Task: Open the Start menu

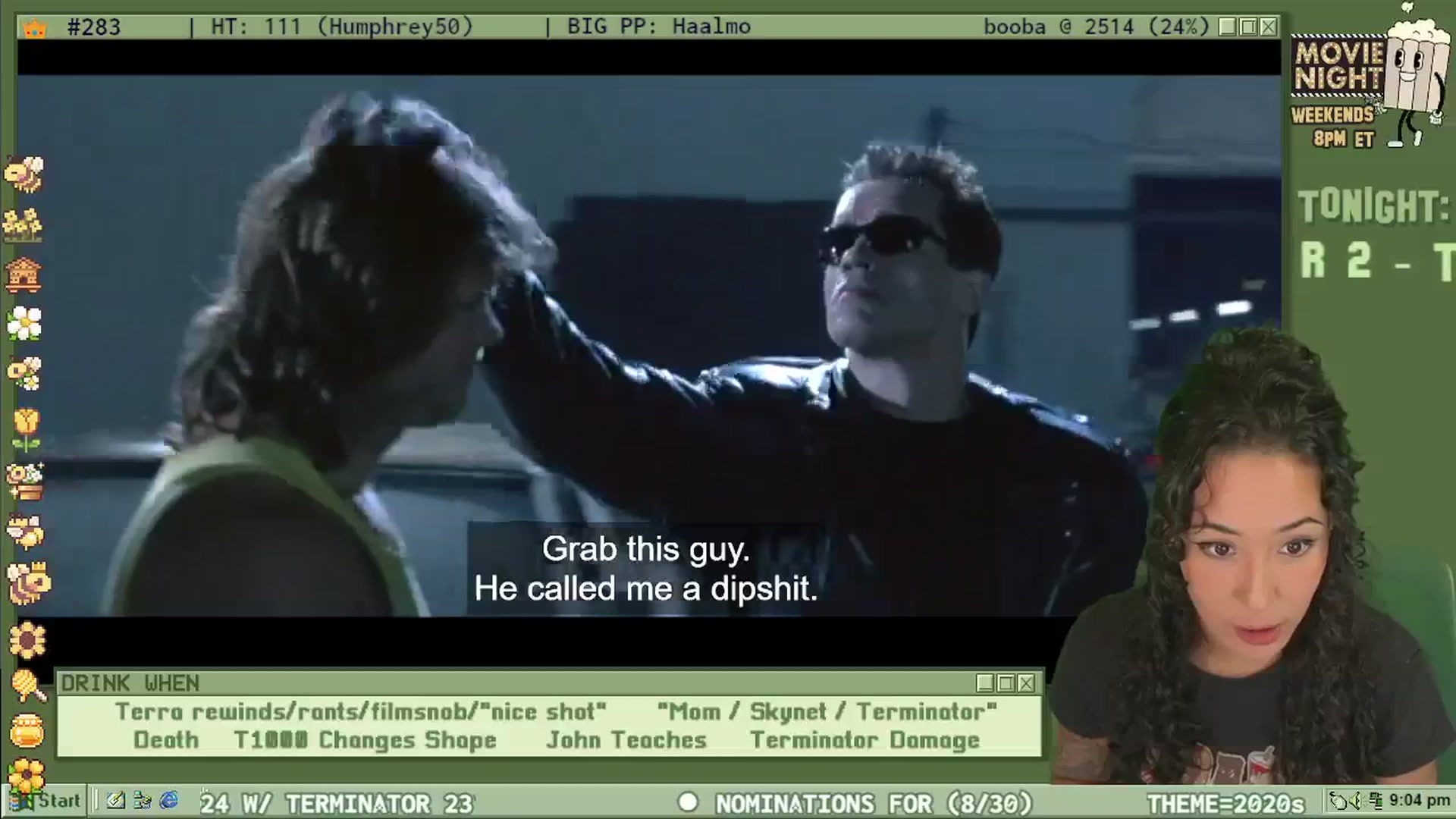Action: pyautogui.click(x=45, y=801)
